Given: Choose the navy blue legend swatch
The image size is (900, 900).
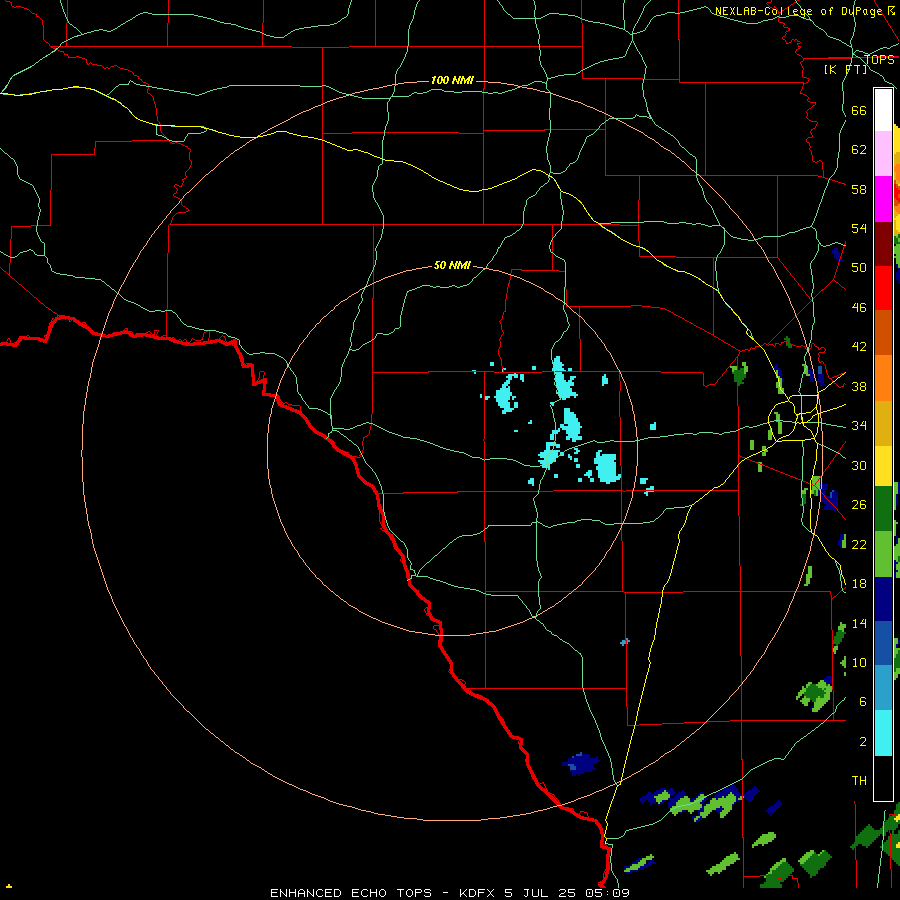Looking at the screenshot, I should (x=883, y=599).
